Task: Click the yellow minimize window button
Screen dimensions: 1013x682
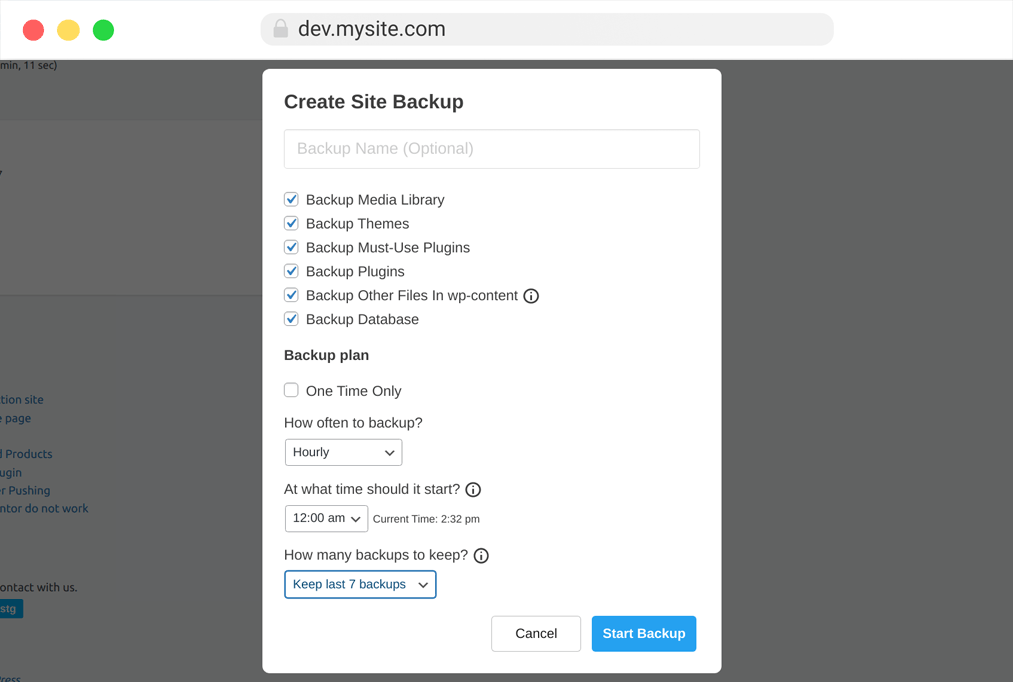Action: [68, 30]
